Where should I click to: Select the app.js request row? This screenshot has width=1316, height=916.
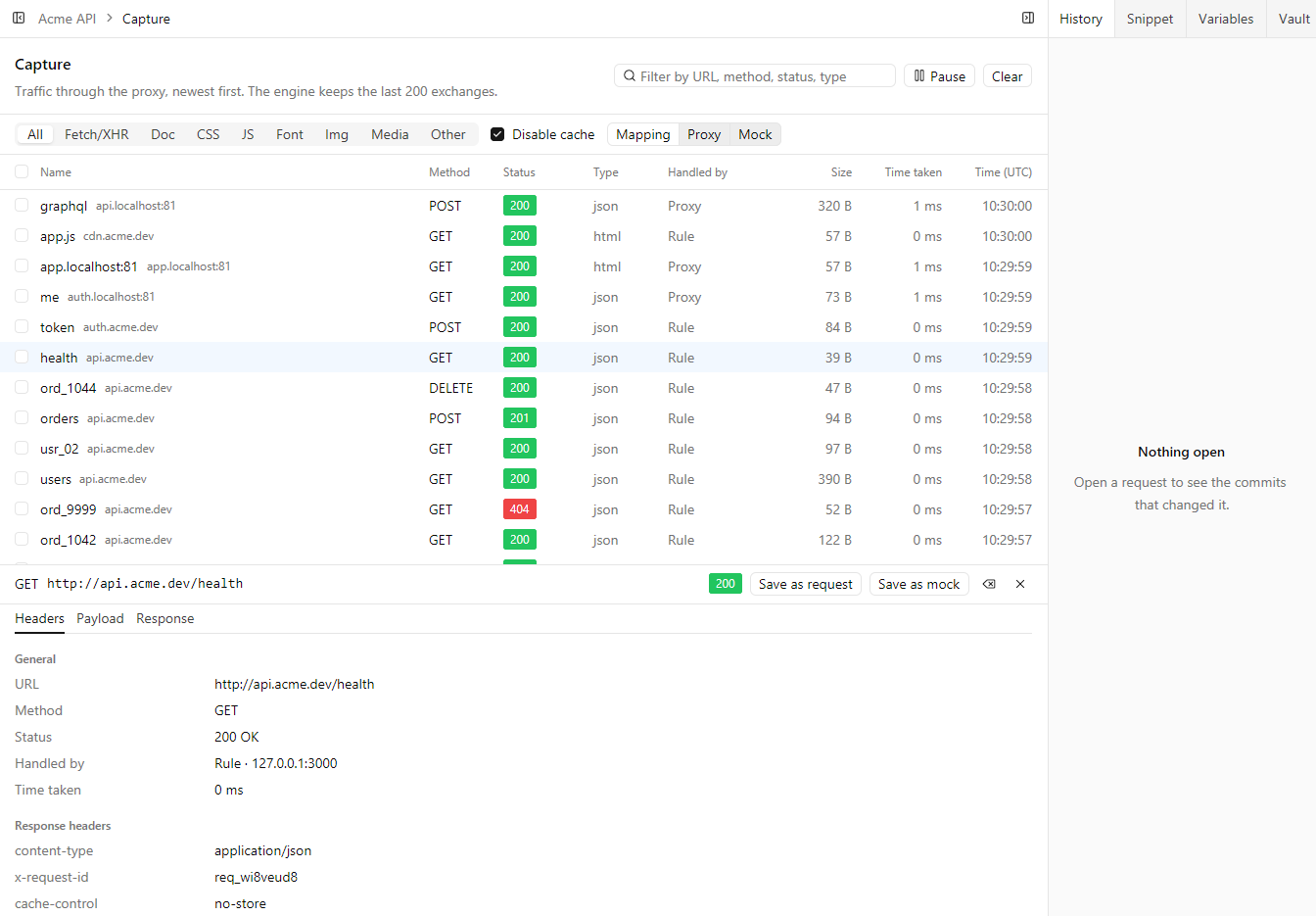tap(524, 236)
